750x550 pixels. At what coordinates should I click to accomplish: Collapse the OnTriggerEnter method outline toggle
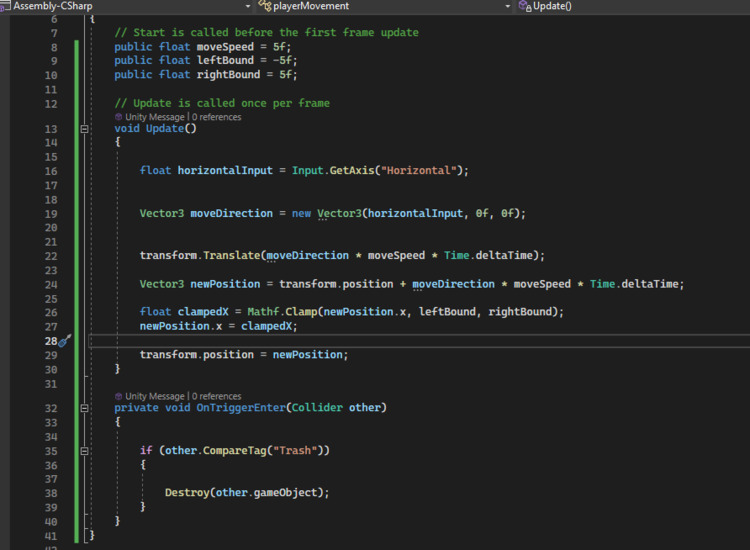[x=84, y=408]
